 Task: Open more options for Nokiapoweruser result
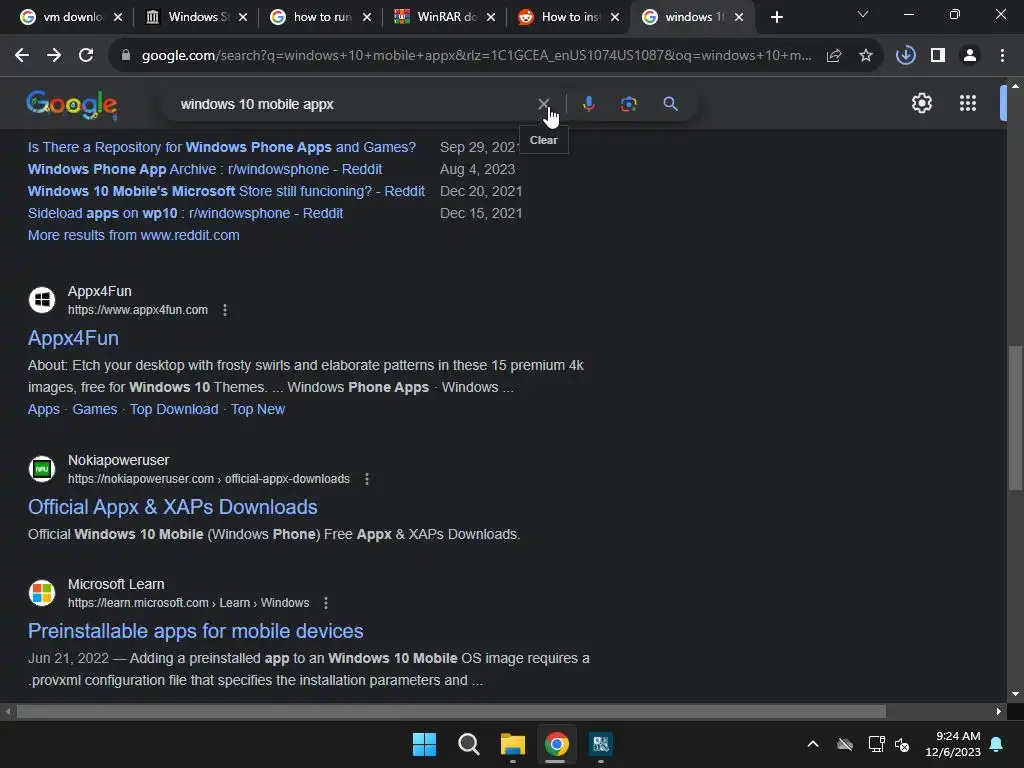367,479
